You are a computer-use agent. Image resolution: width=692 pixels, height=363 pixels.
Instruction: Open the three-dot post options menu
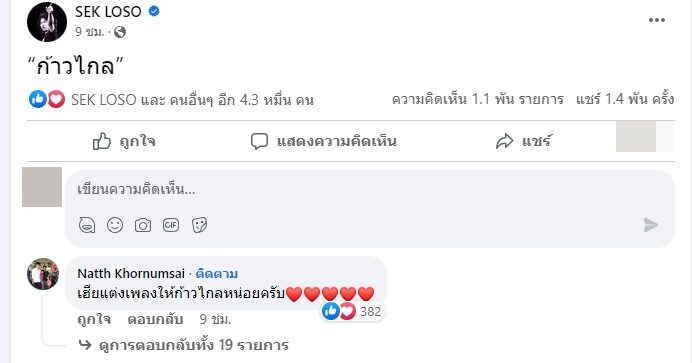[x=657, y=20]
